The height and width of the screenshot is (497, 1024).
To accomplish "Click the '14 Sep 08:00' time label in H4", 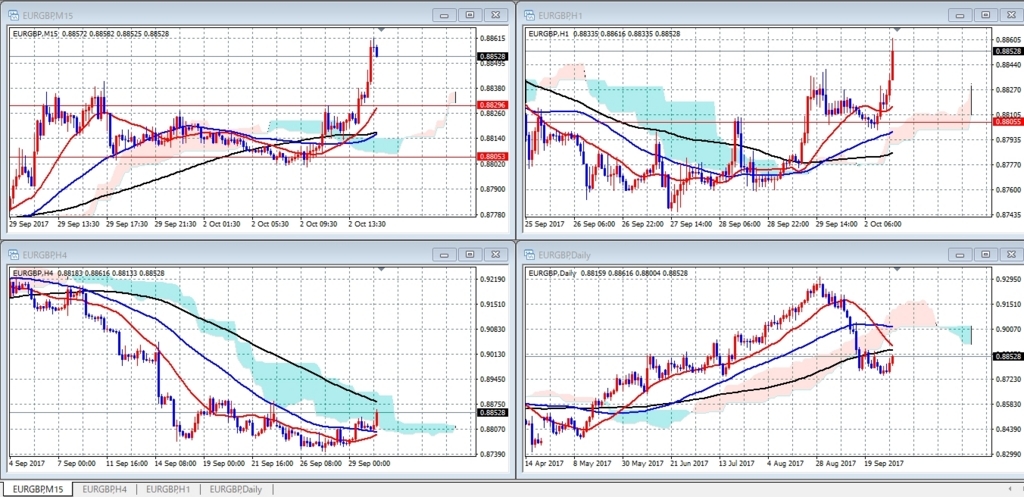I will coord(175,463).
